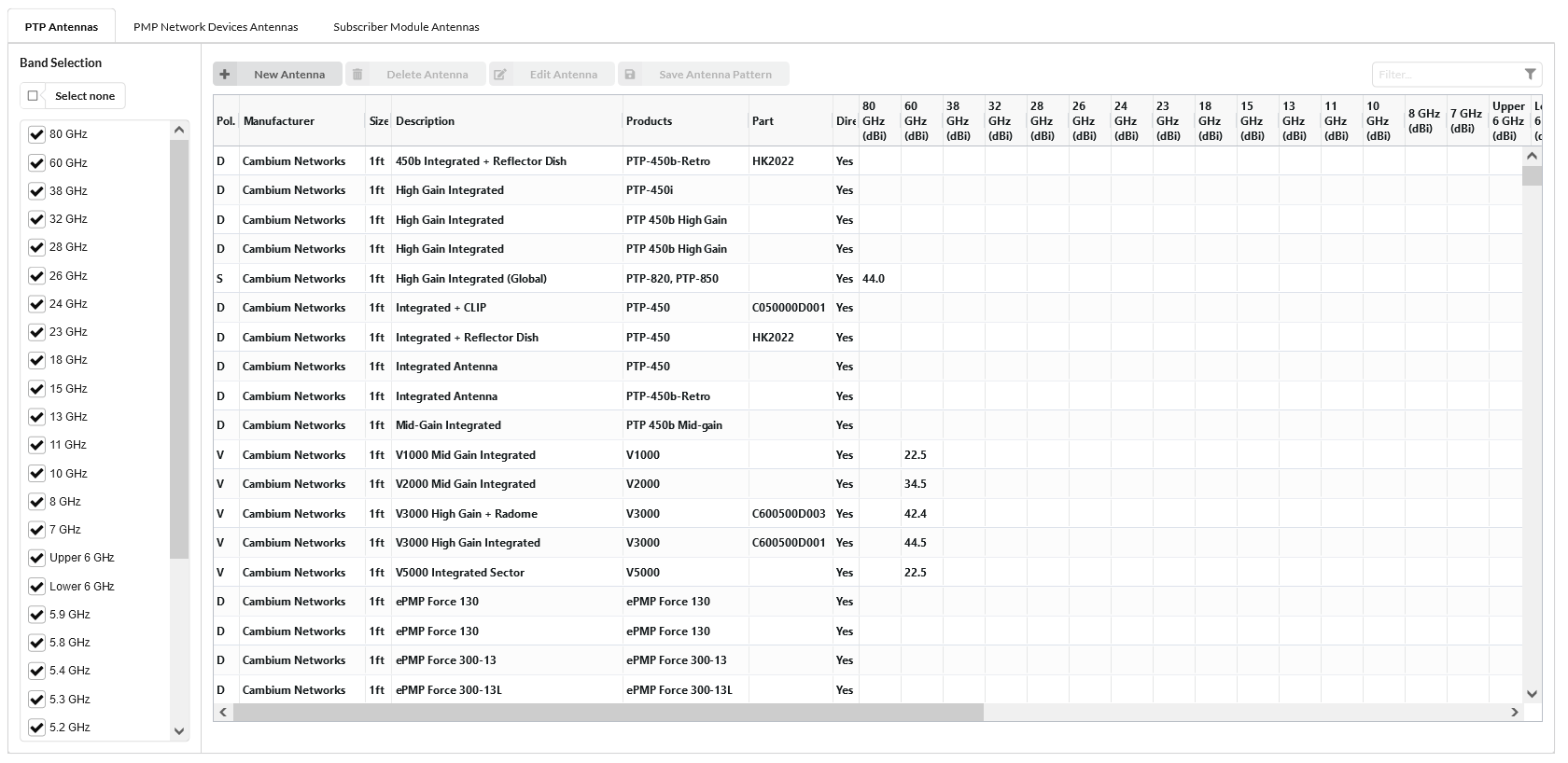Select V1000 Mid Gain Integrated row
Image resolution: width=1568 pixels, height=763 pixels.
(867, 455)
